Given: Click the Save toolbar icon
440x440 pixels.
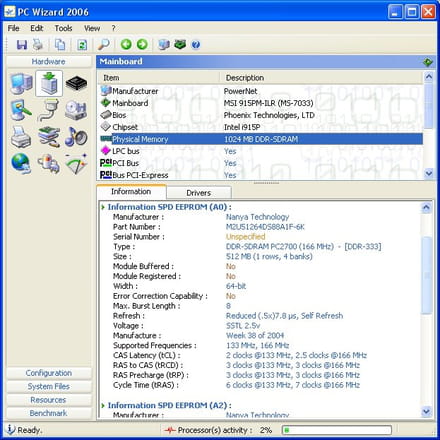Looking at the screenshot, I should coord(22,44).
